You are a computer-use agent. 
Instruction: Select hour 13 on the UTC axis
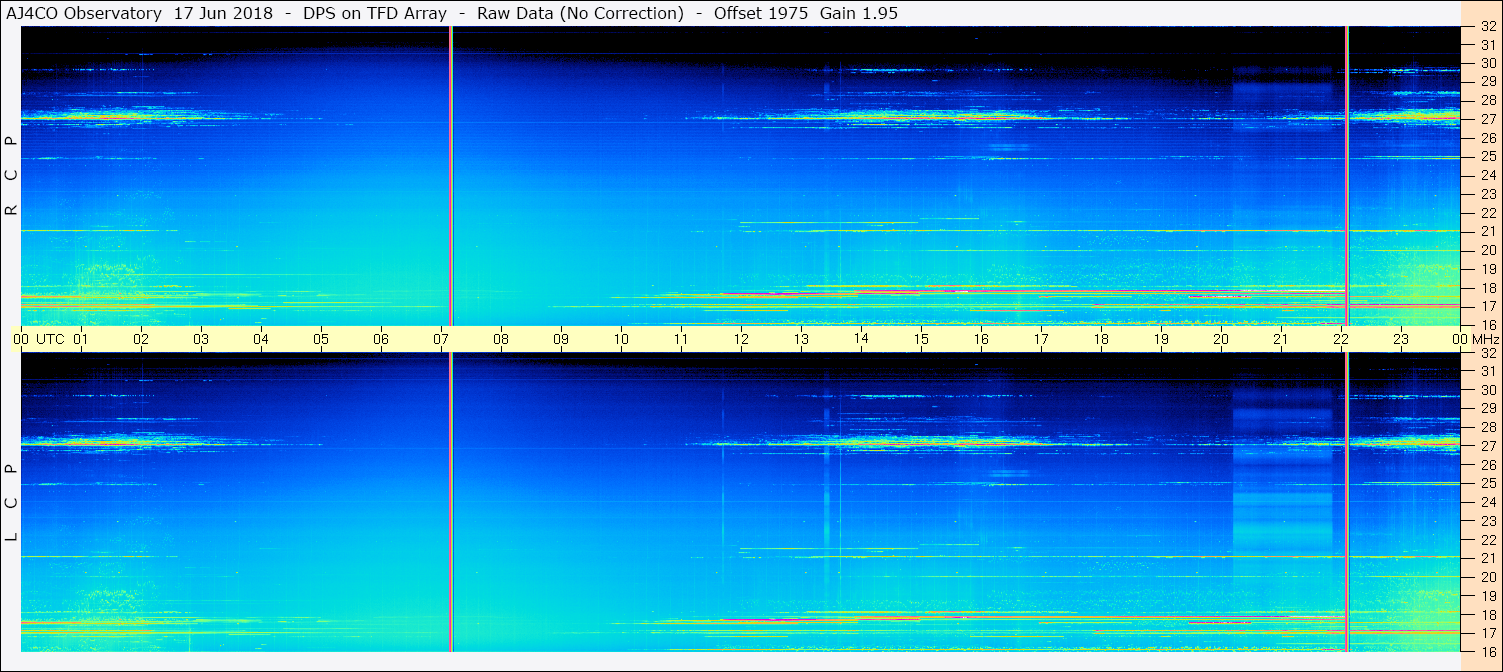[x=801, y=339]
